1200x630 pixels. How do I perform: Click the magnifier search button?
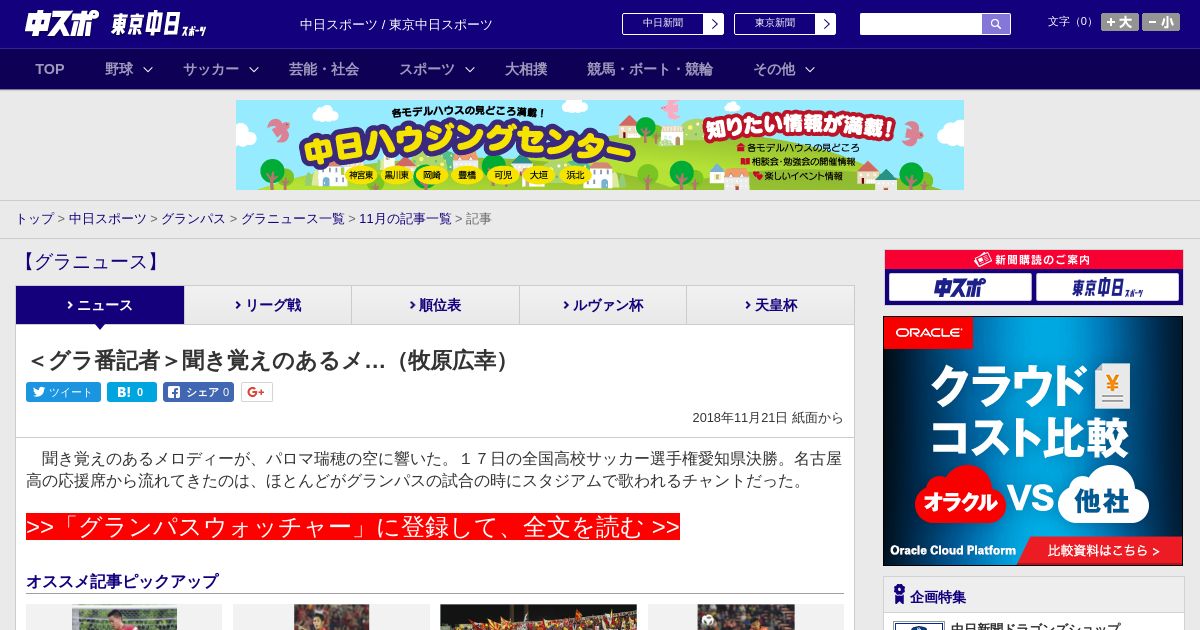(996, 24)
